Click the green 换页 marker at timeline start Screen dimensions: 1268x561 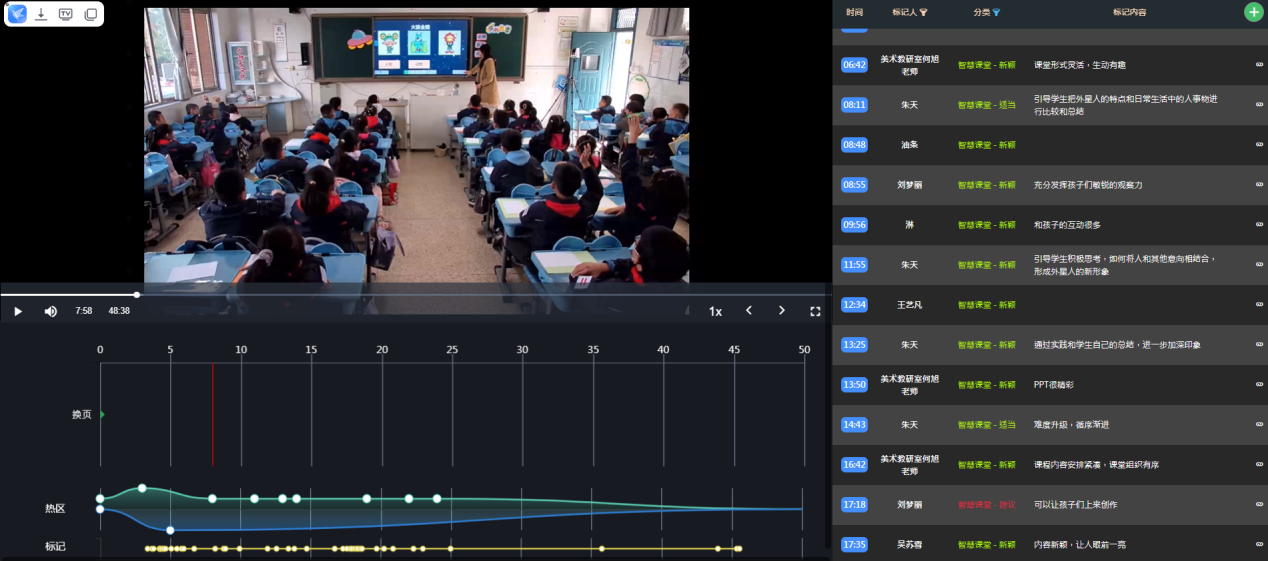102,414
